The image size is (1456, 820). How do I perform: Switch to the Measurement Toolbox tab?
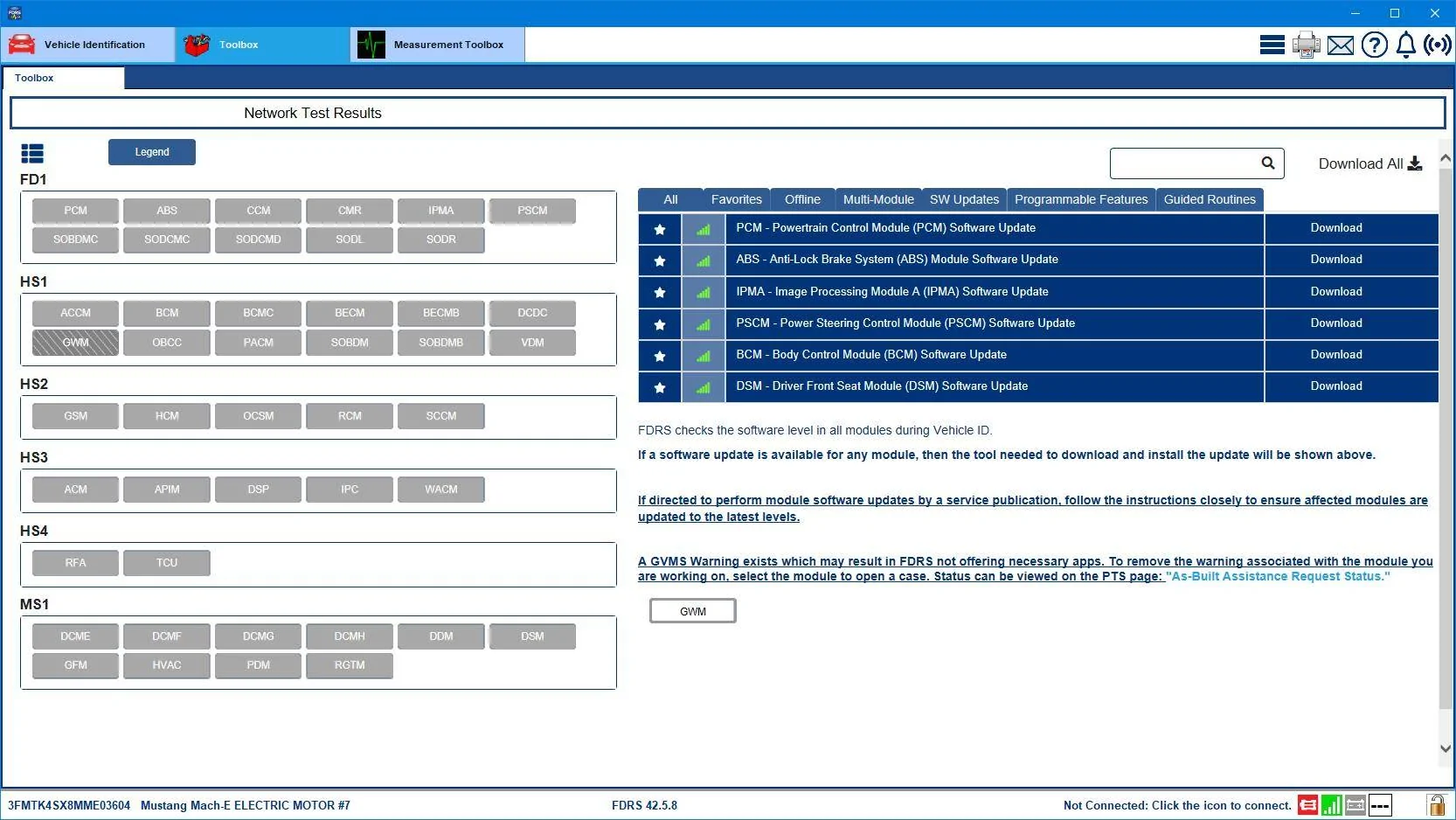click(x=438, y=45)
